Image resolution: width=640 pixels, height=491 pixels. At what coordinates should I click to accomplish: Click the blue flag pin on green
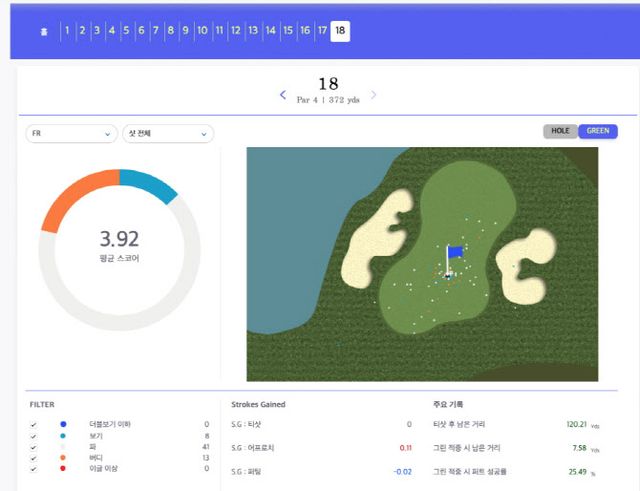455,253
